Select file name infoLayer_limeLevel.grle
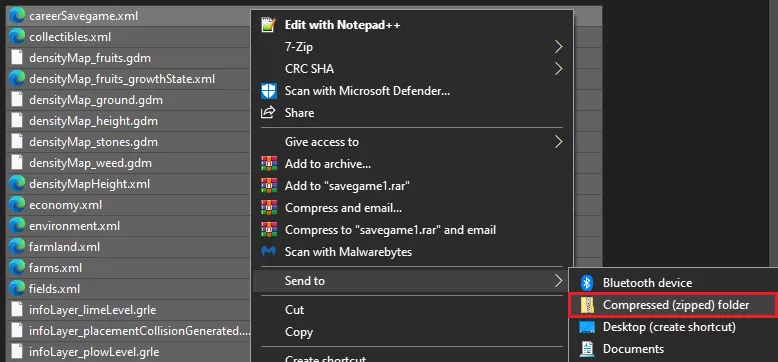The image size is (778, 362). [92, 310]
